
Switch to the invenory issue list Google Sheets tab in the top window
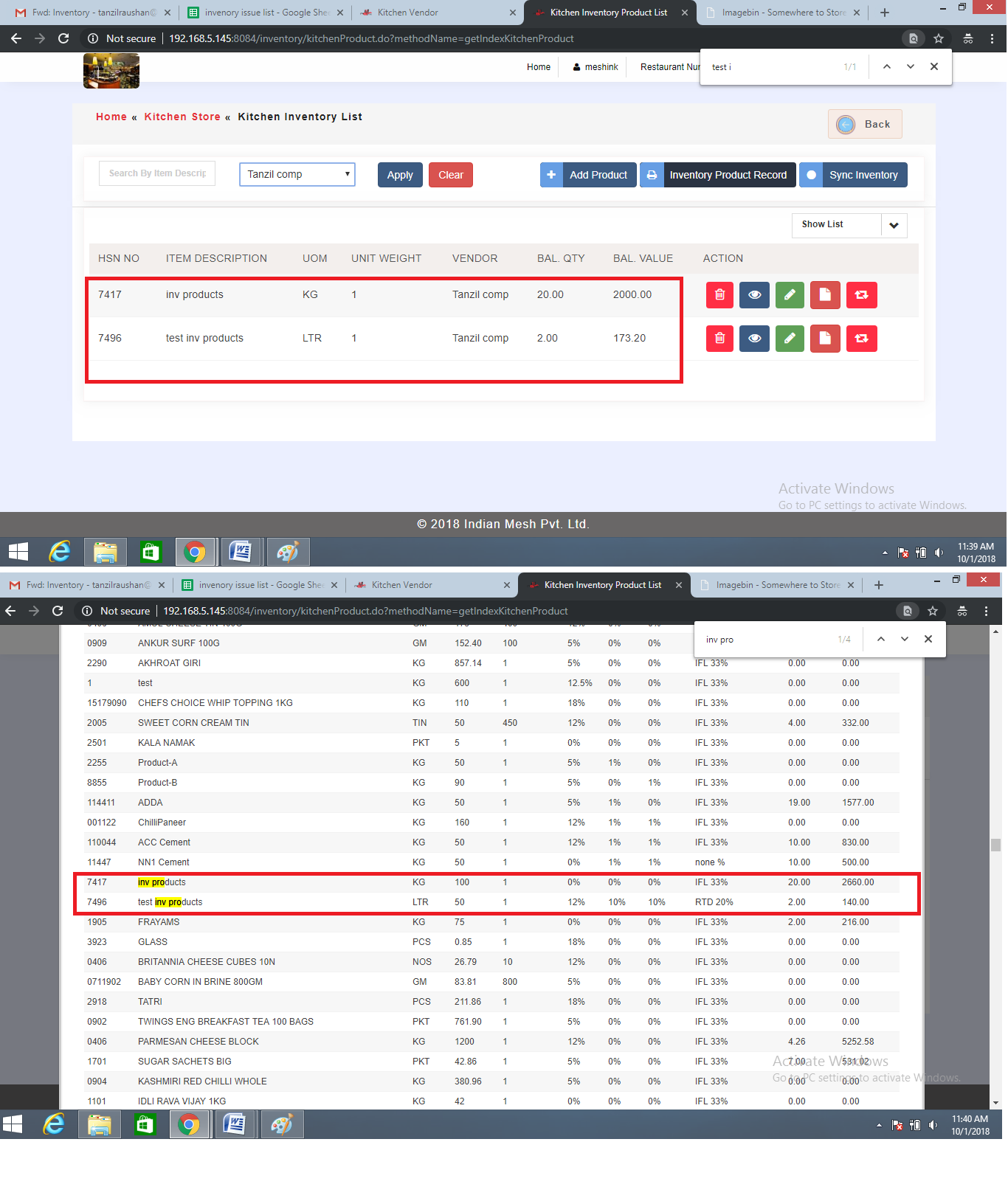point(264,13)
